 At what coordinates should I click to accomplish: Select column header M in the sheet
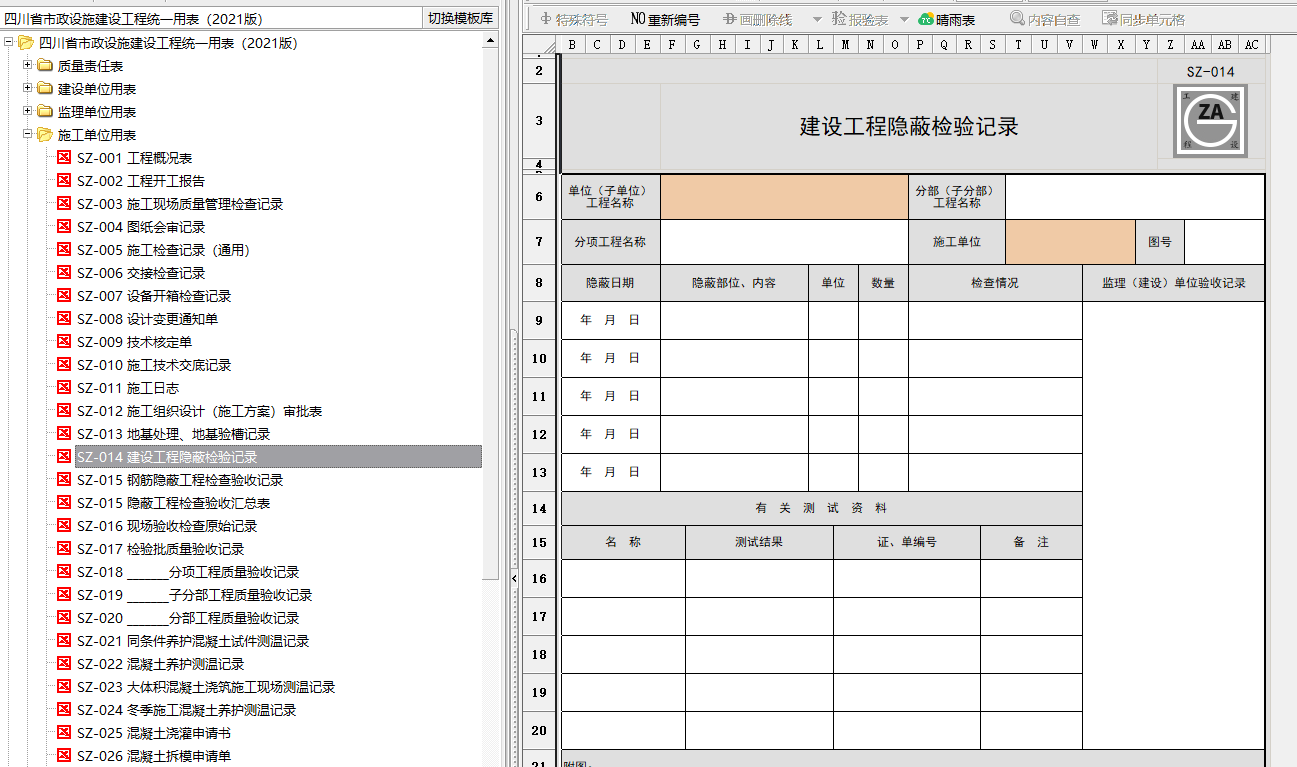click(846, 45)
